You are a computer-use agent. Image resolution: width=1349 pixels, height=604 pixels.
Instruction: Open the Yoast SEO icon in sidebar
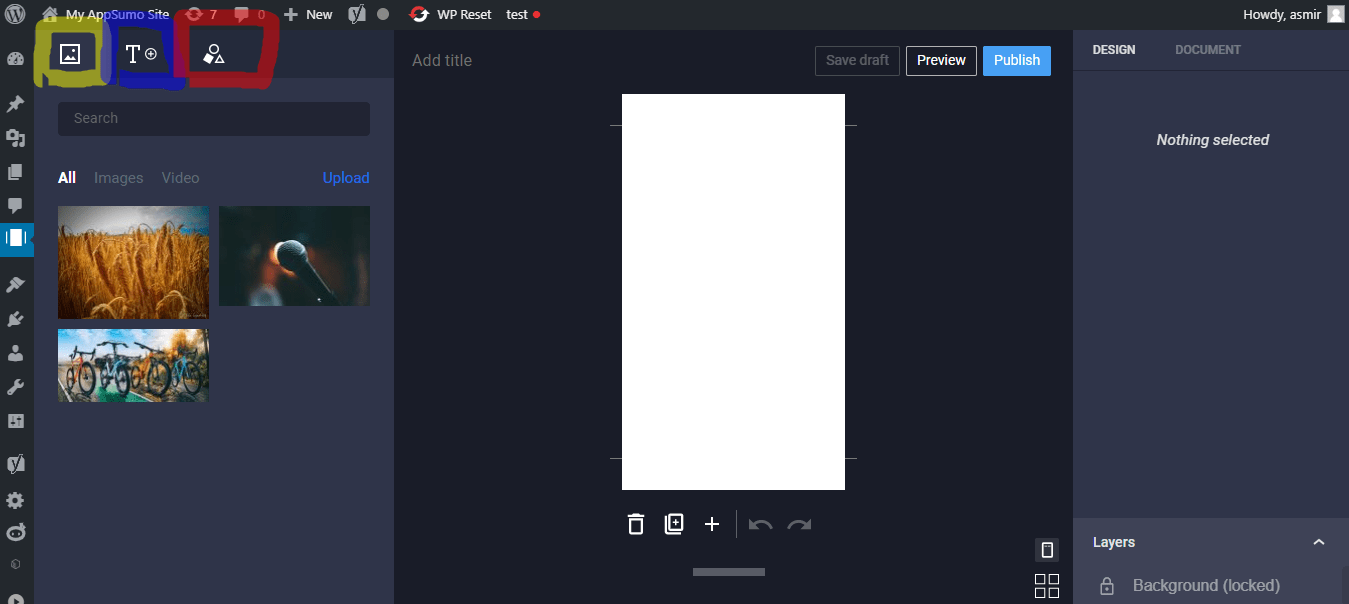point(15,464)
